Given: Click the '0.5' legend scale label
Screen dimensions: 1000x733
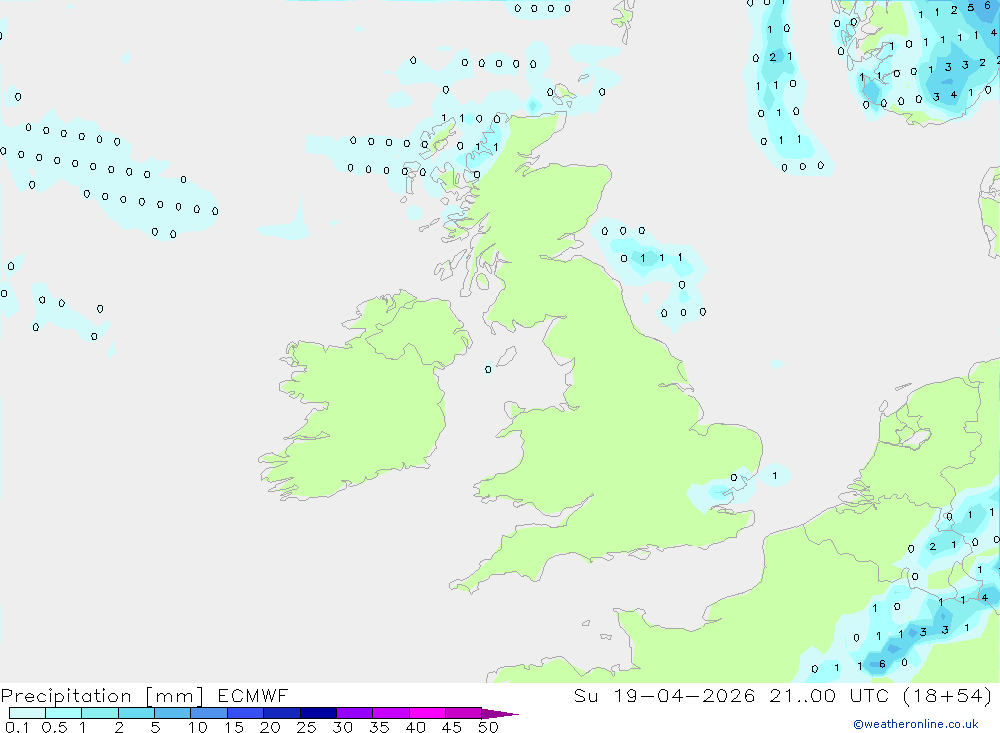Looking at the screenshot, I should [54, 727].
